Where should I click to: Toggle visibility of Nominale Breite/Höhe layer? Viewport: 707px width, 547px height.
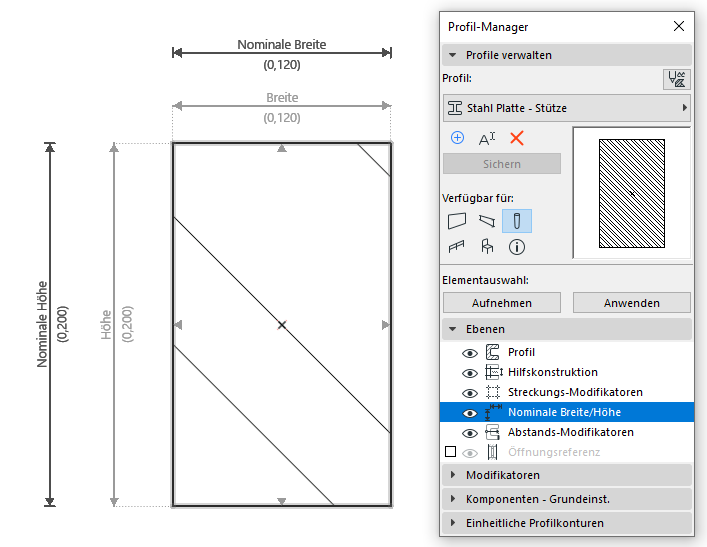click(470, 413)
